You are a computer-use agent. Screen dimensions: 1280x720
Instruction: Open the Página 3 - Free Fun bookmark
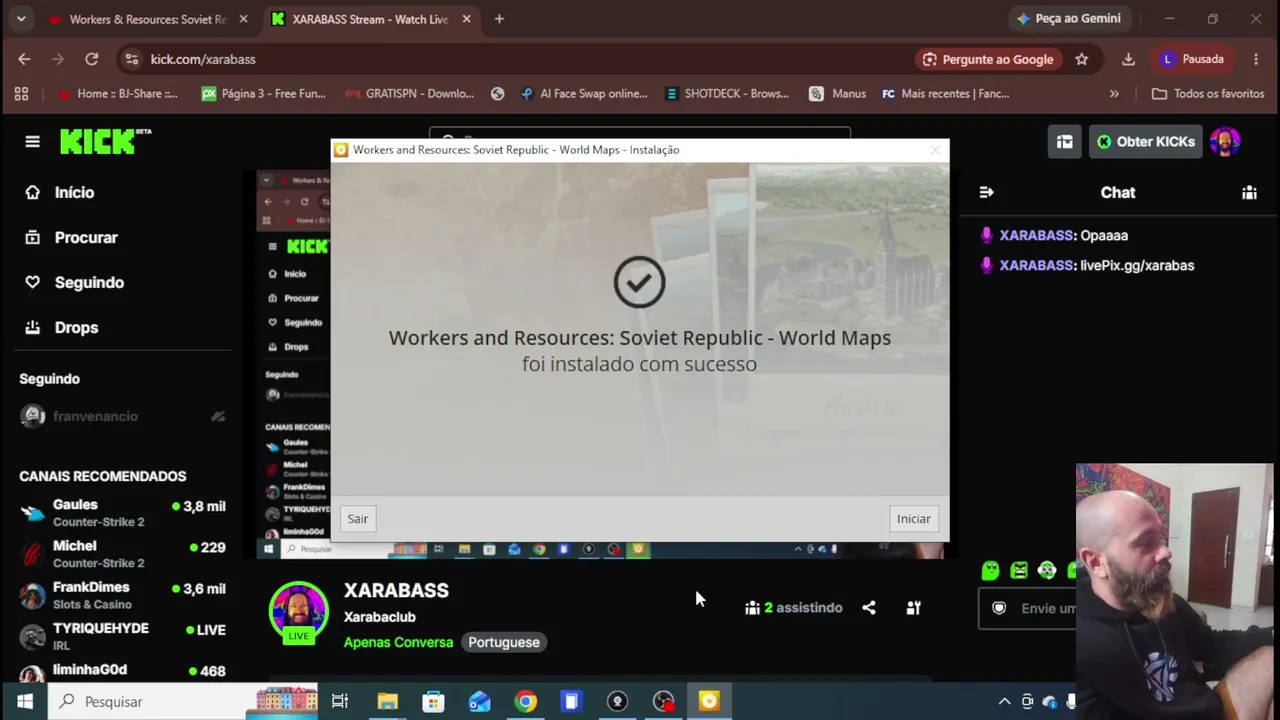click(x=264, y=94)
